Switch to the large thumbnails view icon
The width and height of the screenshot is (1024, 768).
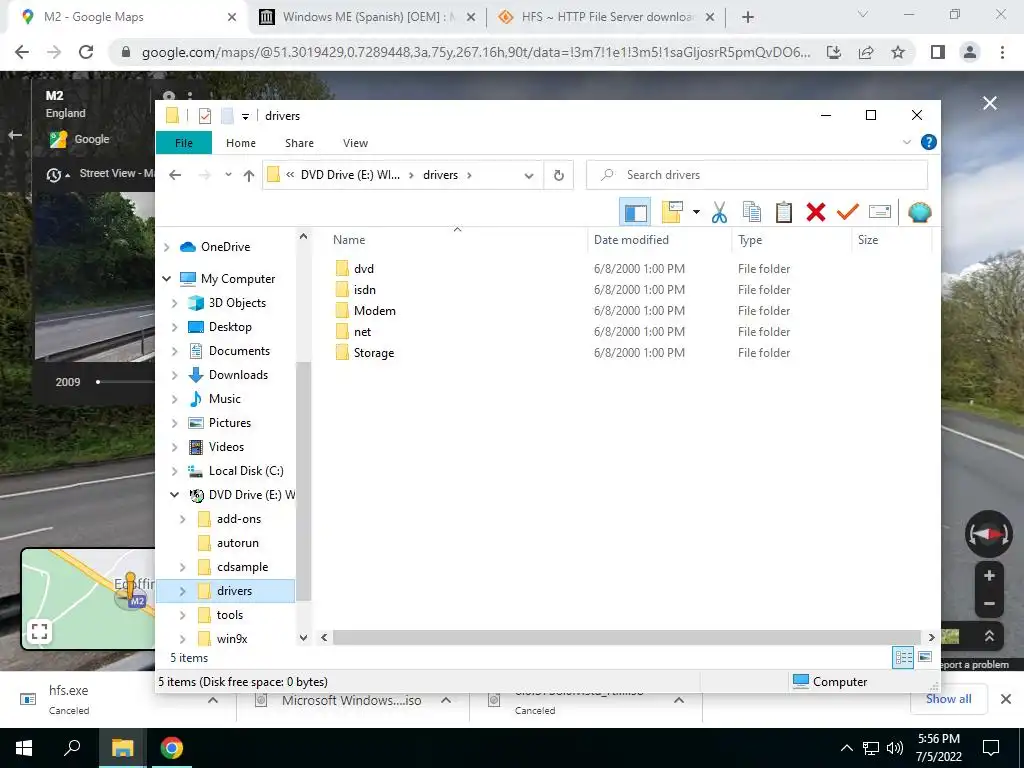(x=925, y=657)
